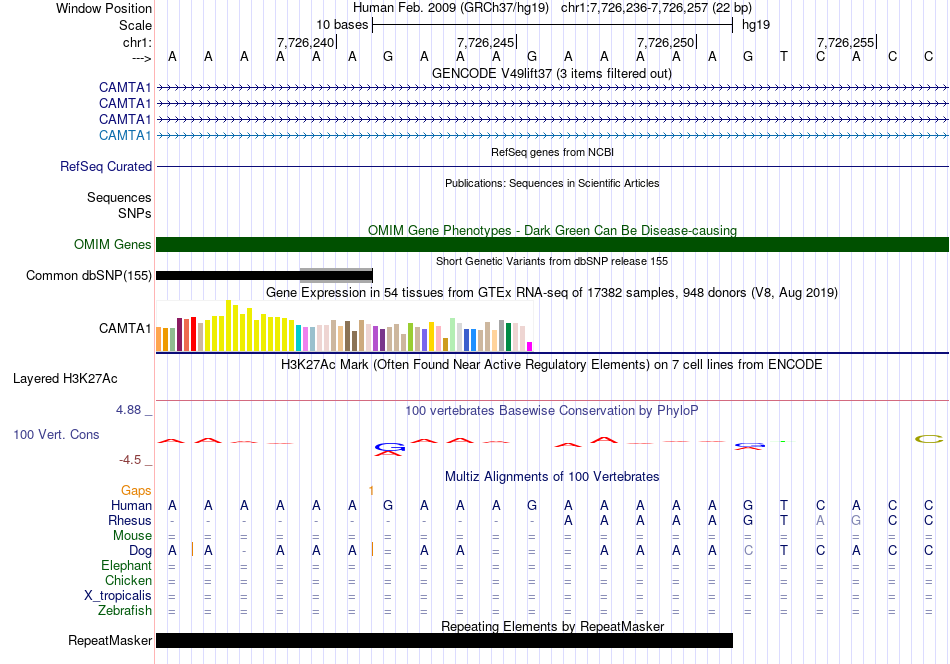Click the Chicken species label
Image resolution: width=950 pixels, height=664 pixels.
point(128,580)
